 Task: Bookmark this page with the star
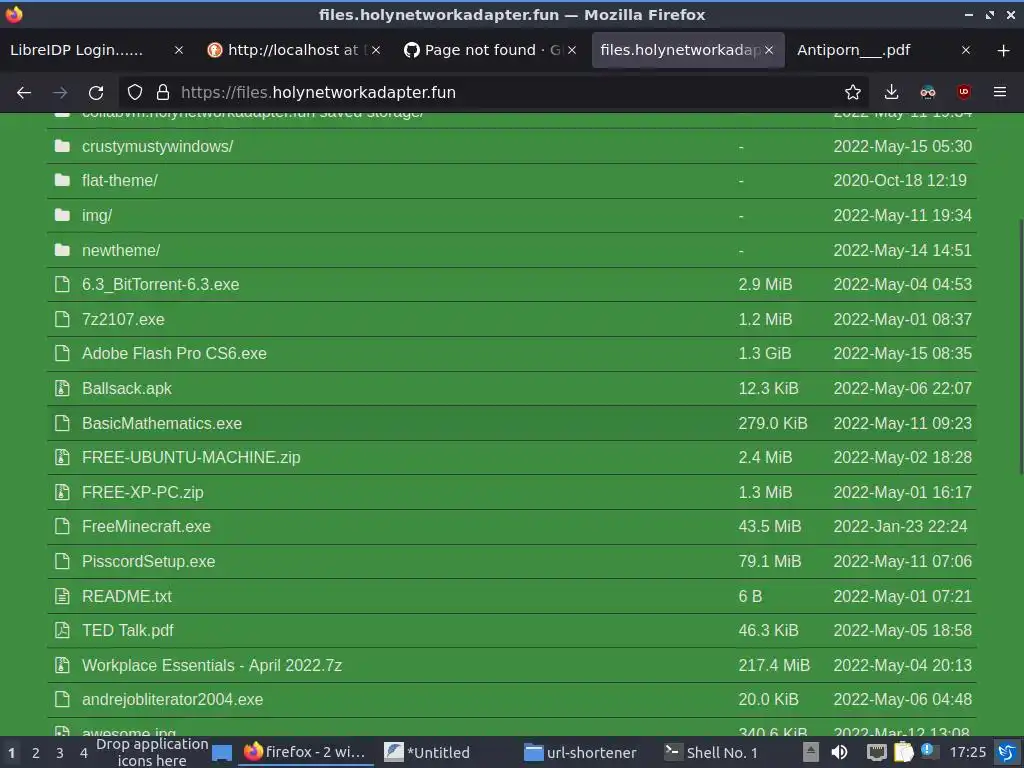pos(852,93)
